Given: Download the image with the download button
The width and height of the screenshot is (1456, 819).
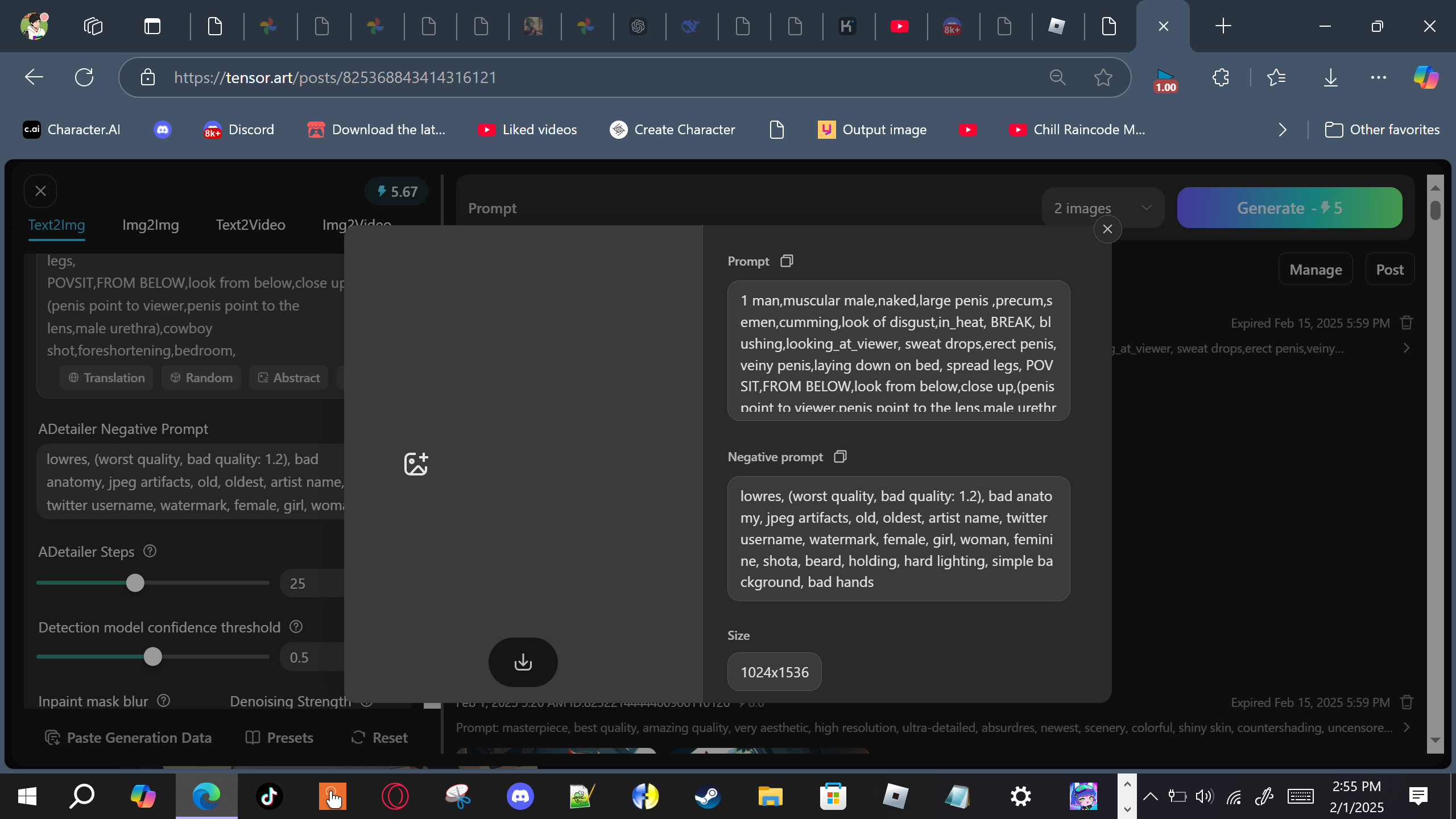Looking at the screenshot, I should [x=523, y=662].
